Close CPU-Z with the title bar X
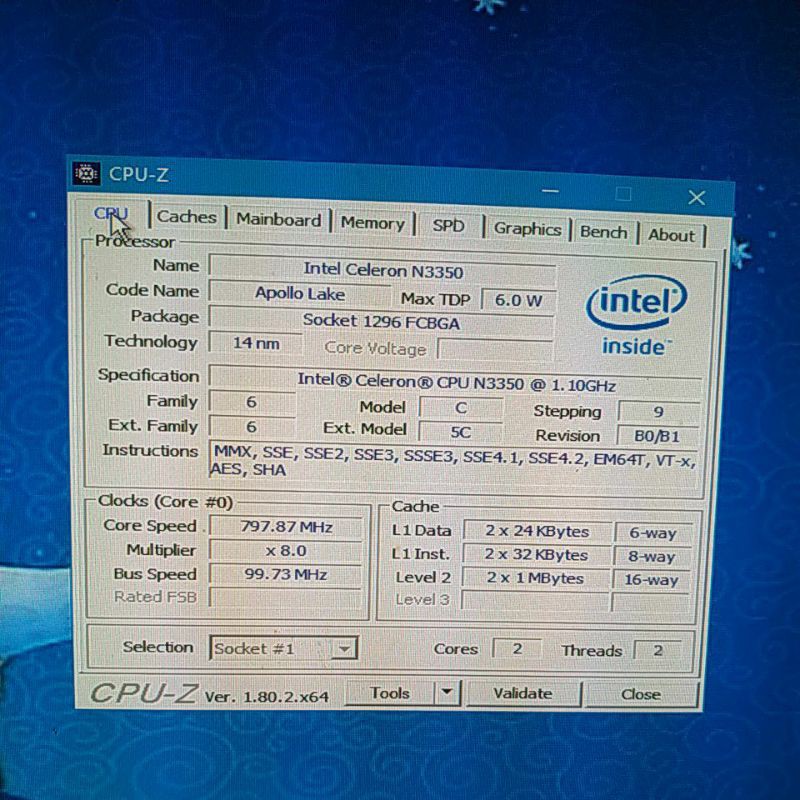Viewport: 800px width, 800px height. pos(696,197)
